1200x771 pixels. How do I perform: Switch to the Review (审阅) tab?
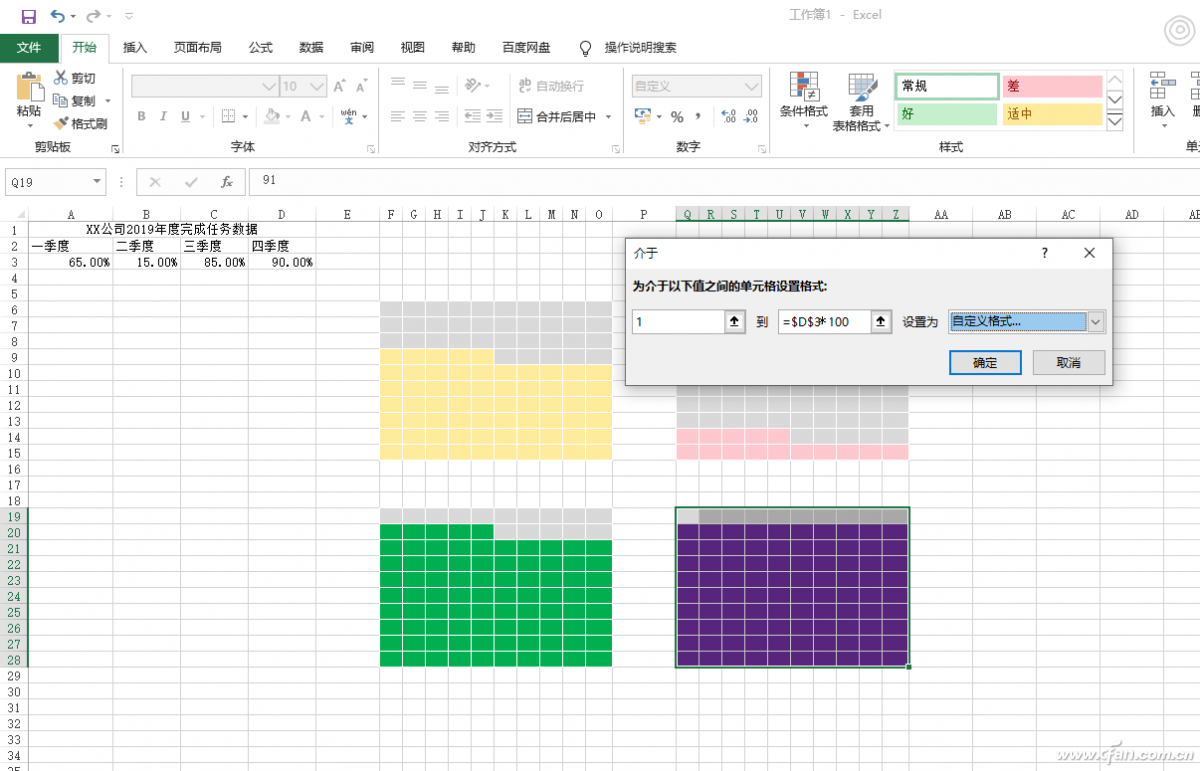(x=362, y=47)
